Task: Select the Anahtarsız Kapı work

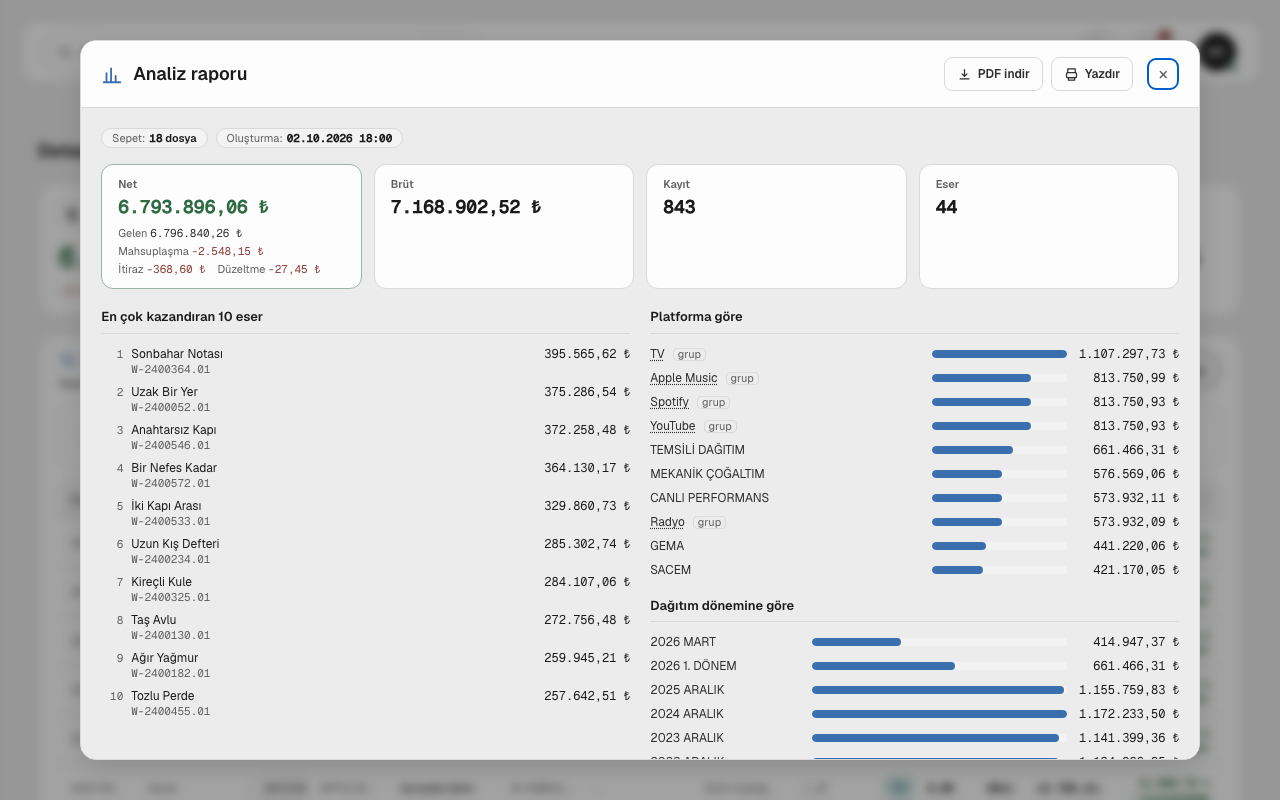Action: click(366, 437)
